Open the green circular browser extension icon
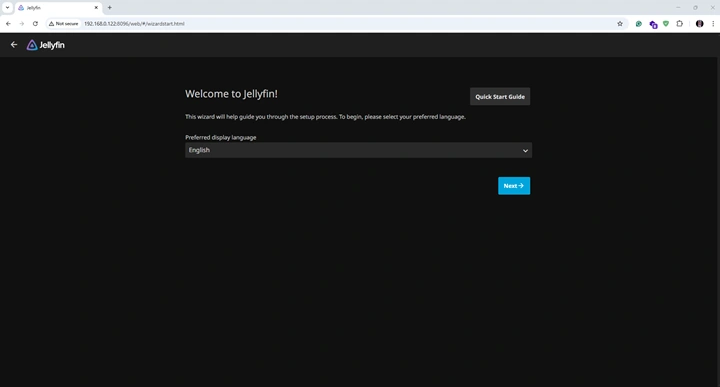This screenshot has width=720, height=387. pos(639,24)
